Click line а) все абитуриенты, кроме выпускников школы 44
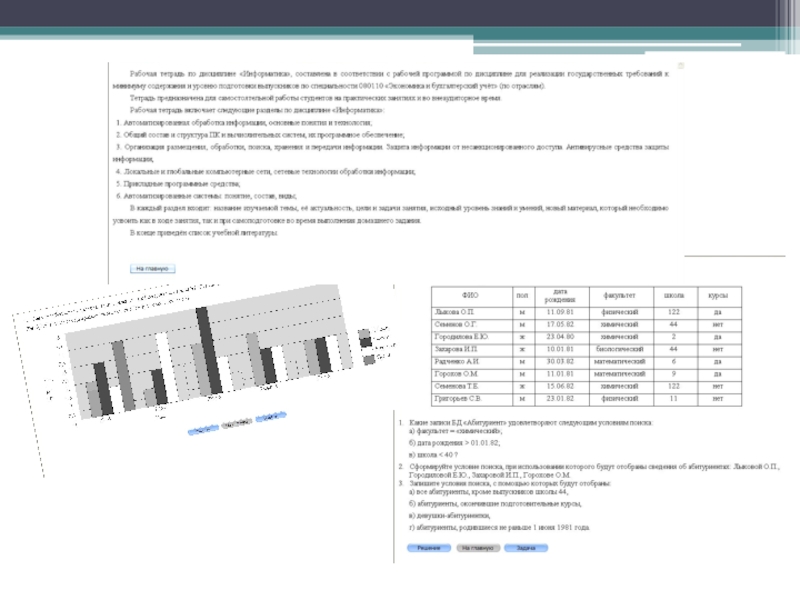This screenshot has height=600, width=800. point(488,492)
